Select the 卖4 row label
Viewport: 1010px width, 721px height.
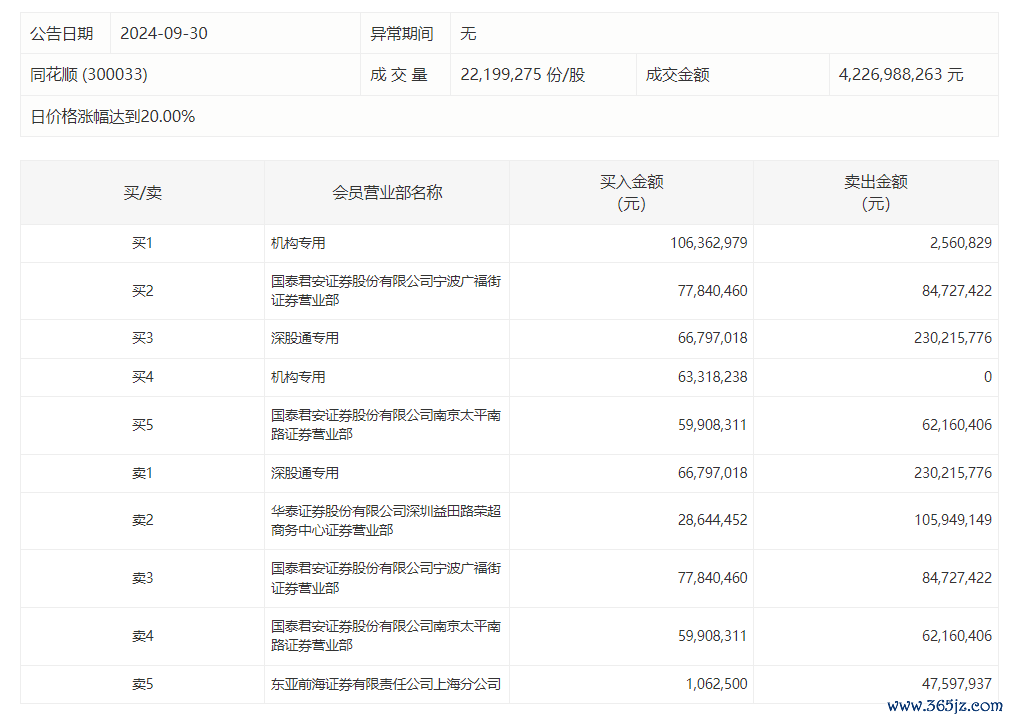[x=142, y=636]
